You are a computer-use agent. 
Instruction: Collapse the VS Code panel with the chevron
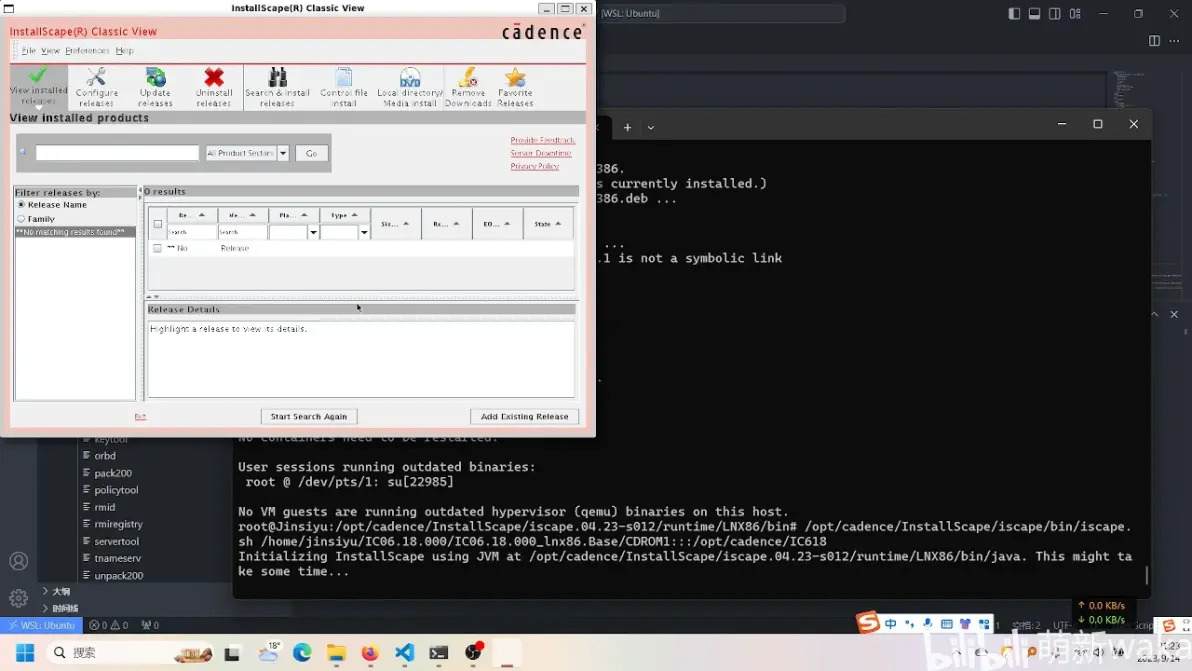click(1154, 315)
